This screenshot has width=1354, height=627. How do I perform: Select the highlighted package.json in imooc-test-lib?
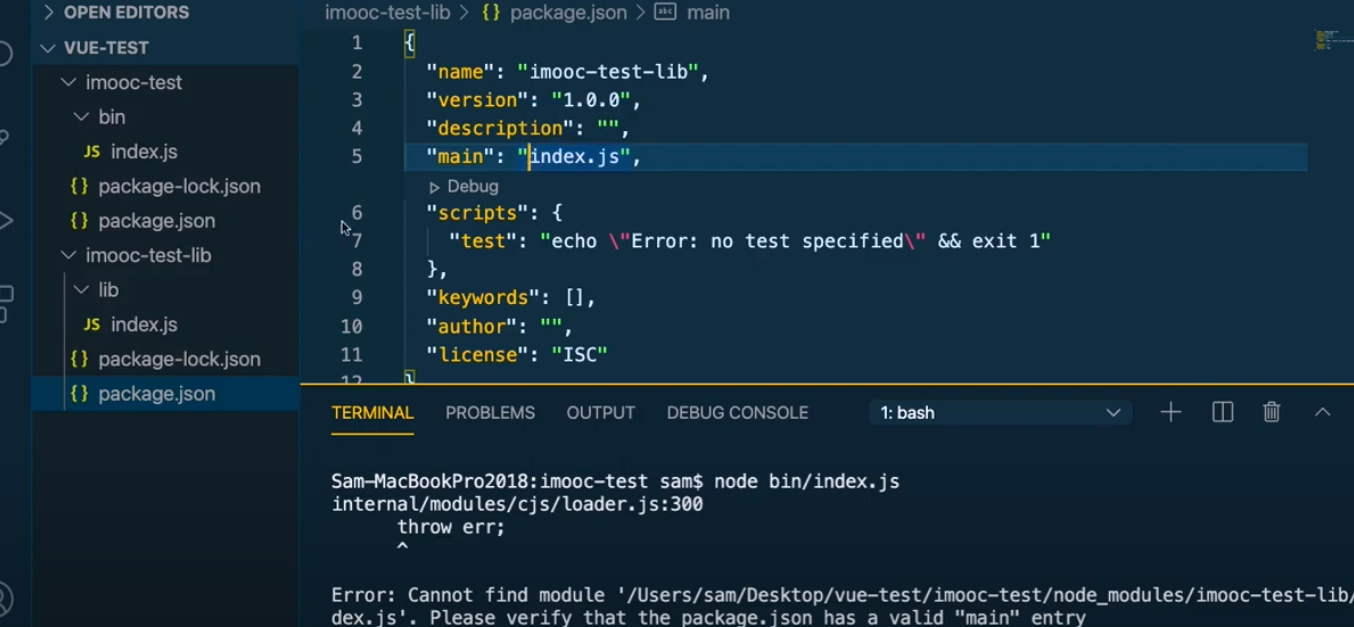coord(166,394)
